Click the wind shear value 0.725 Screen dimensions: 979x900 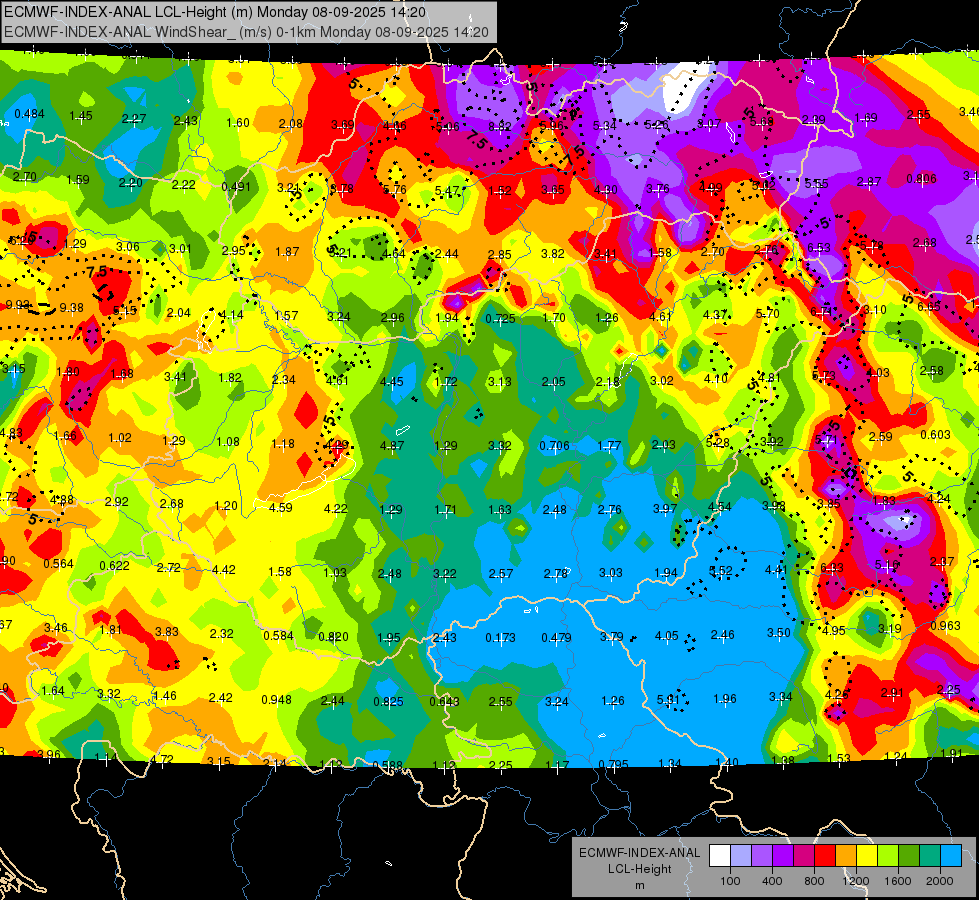500,319
